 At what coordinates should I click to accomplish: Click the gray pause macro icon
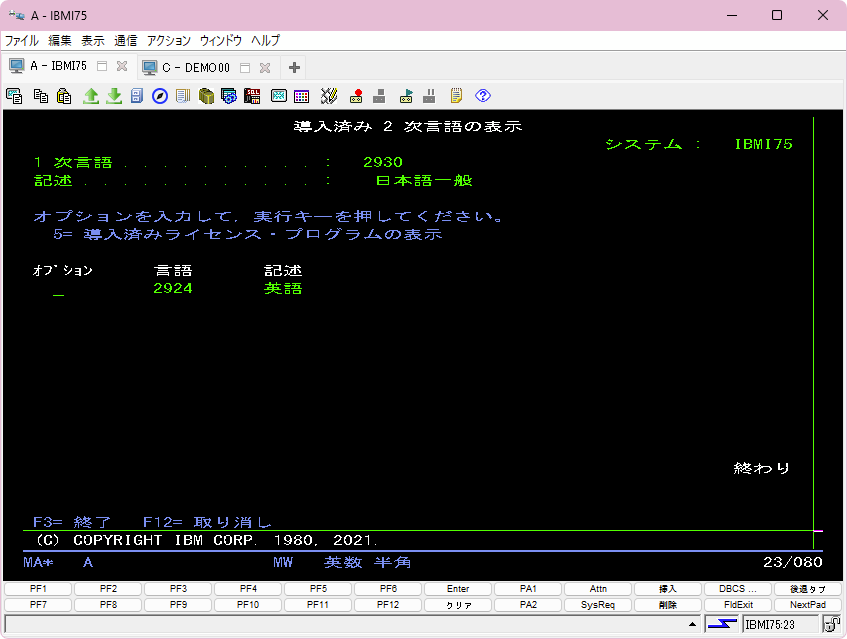(429, 96)
